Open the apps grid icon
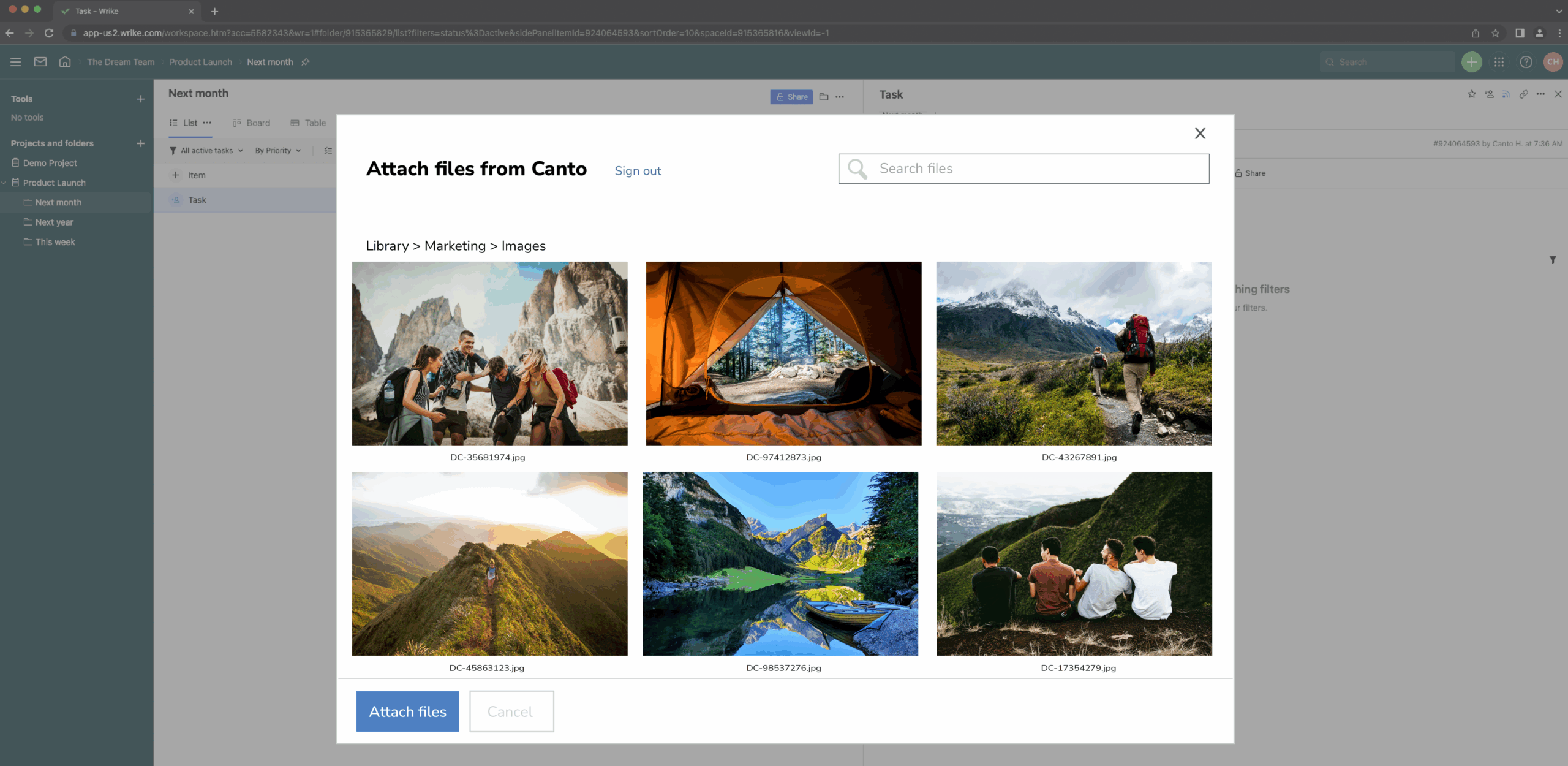The height and width of the screenshot is (766, 1568). pyautogui.click(x=1499, y=62)
